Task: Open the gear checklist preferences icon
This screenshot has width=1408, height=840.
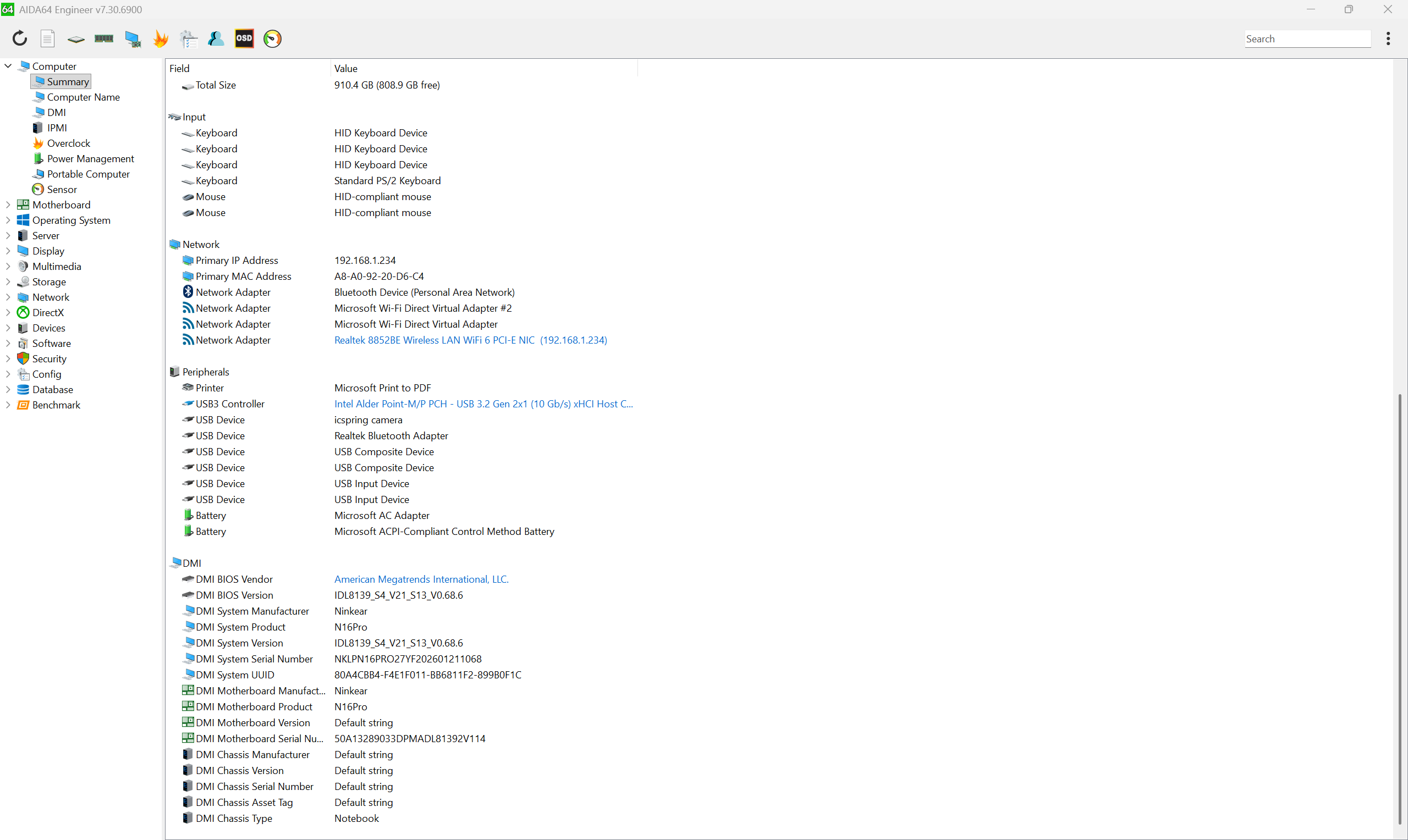Action: 189,38
